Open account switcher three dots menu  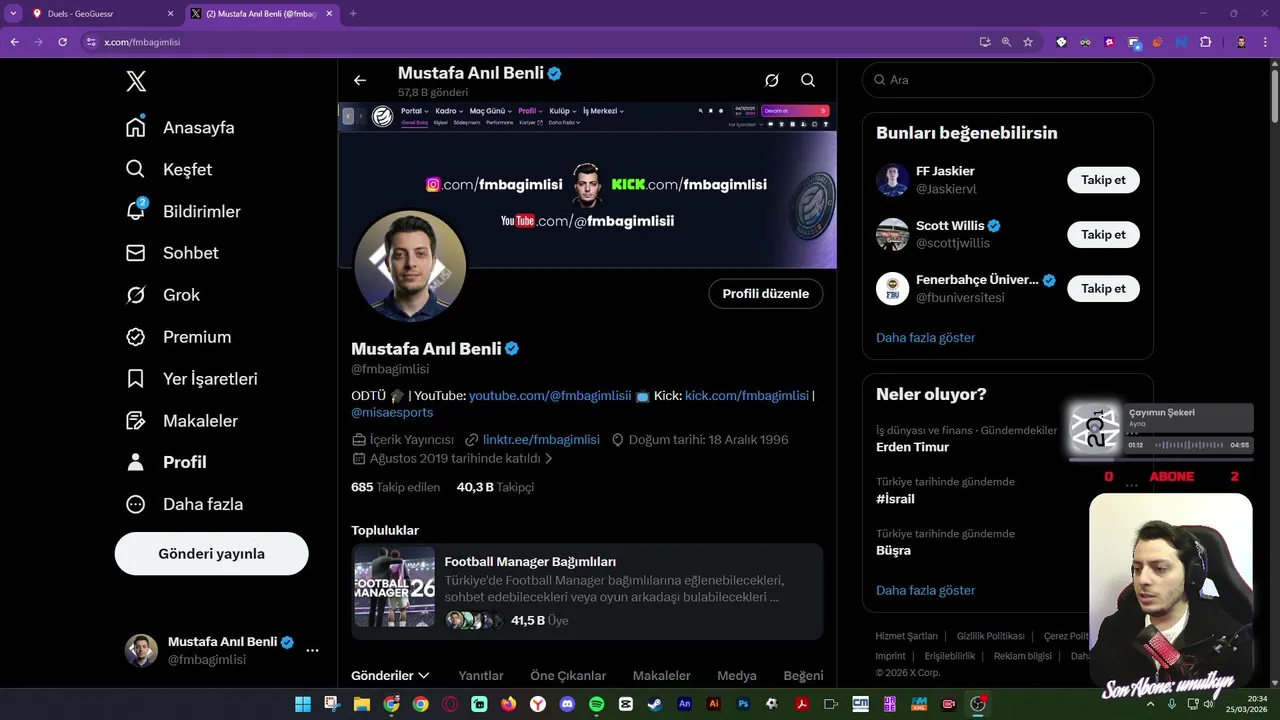point(312,650)
